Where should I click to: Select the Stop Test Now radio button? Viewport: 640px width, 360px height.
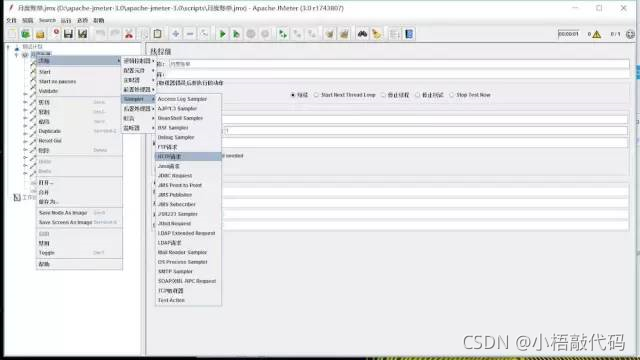click(451, 95)
